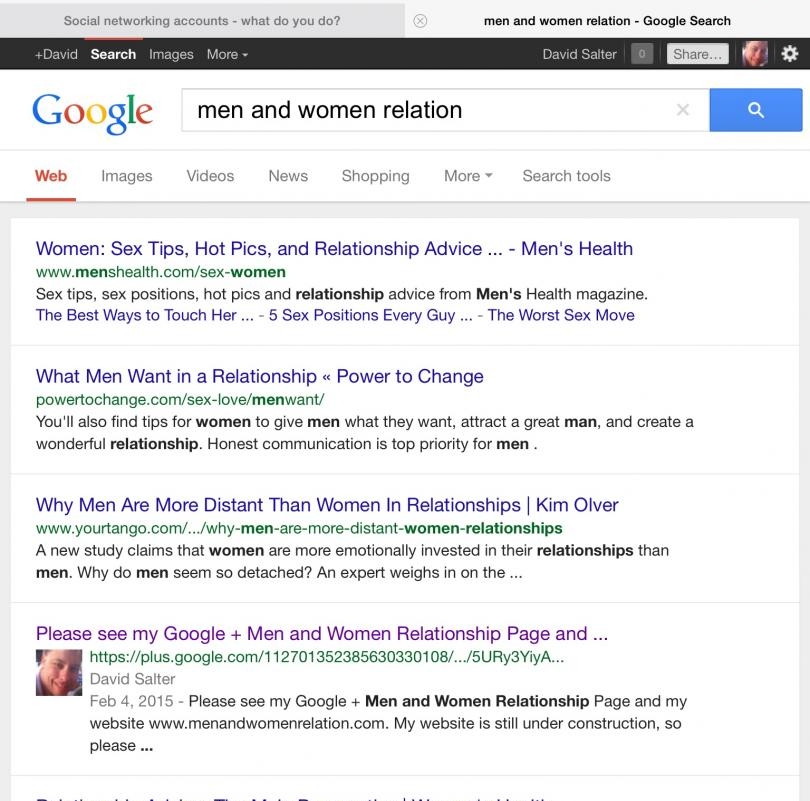Click the David Salter name in the top bar
Screen dimensions: 810x801
(x=579, y=54)
